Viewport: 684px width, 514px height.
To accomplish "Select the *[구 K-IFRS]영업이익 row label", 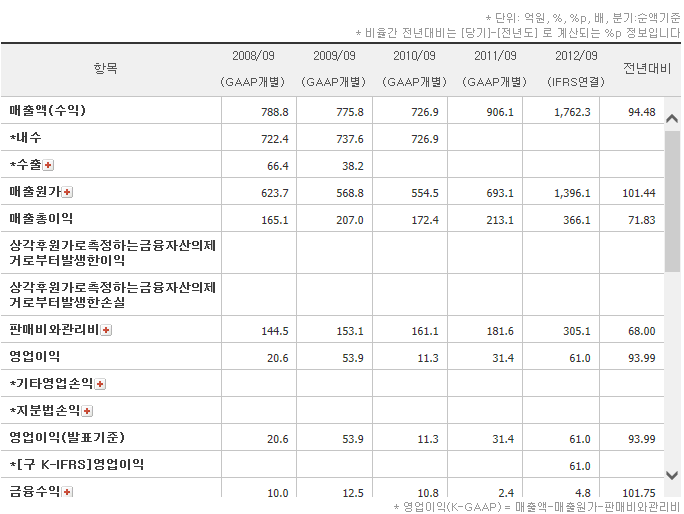I will coord(77,464).
